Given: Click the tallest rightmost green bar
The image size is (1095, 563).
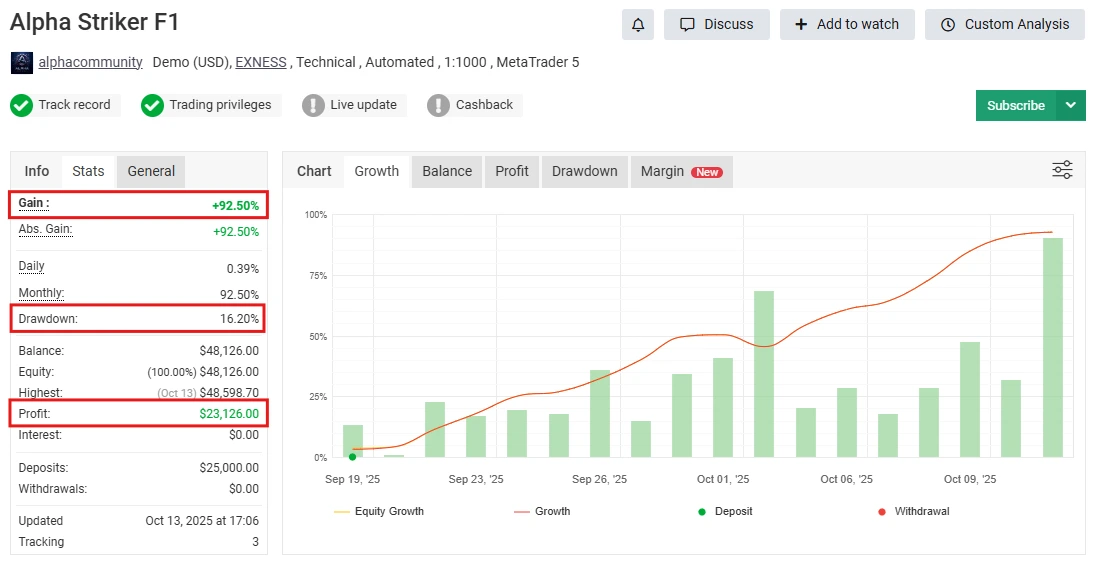Looking at the screenshot, I should (1052, 347).
